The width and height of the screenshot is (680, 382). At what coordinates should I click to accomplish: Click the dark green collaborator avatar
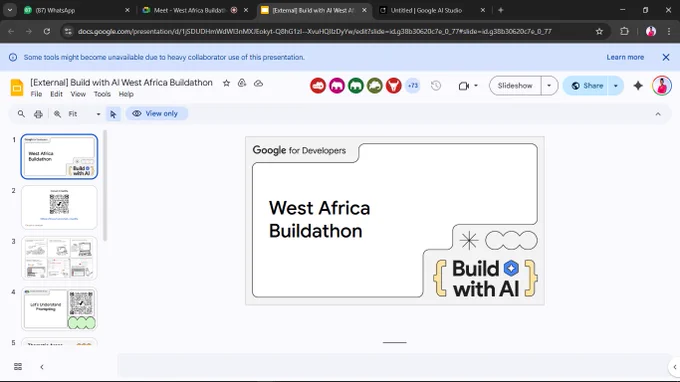pos(356,86)
